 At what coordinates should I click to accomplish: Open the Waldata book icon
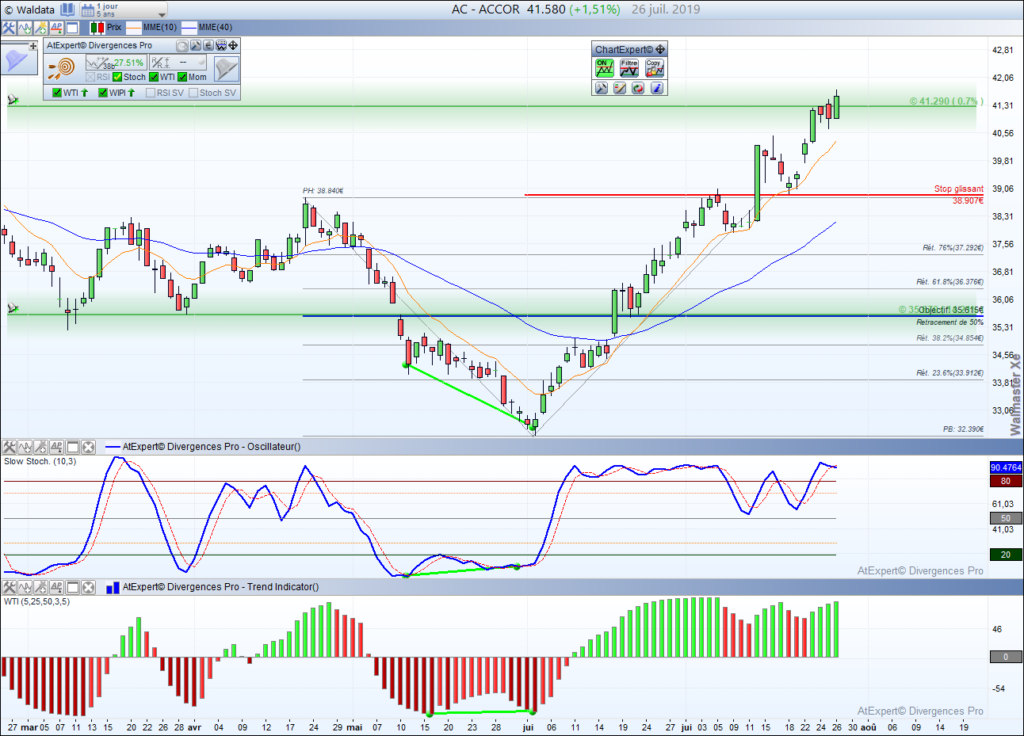point(67,10)
